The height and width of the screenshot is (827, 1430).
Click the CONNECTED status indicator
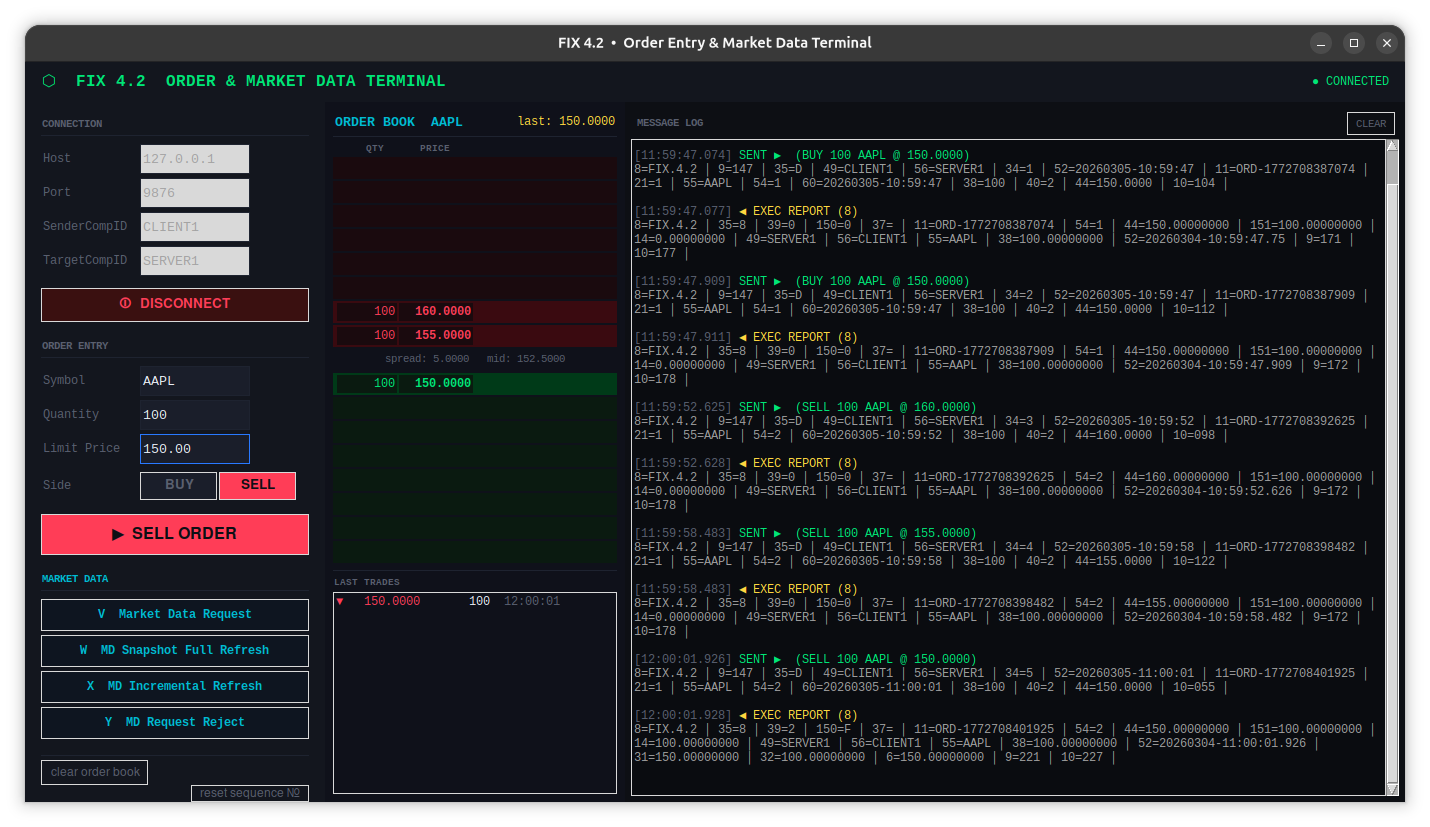[x=1350, y=81]
